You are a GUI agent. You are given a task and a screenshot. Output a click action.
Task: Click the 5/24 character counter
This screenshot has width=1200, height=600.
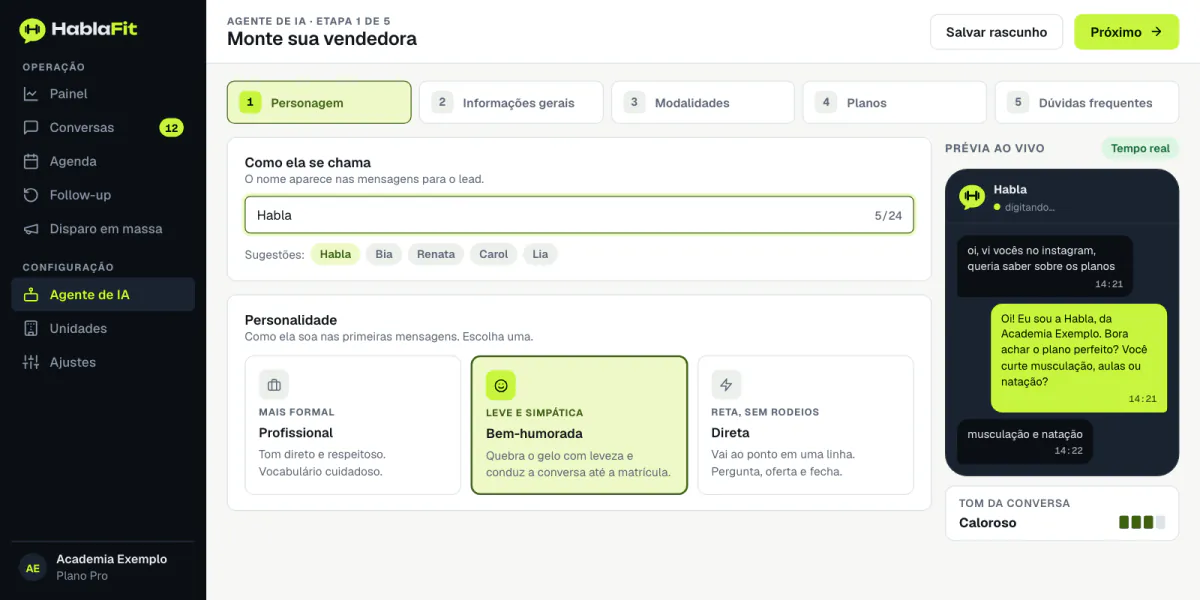click(x=888, y=215)
